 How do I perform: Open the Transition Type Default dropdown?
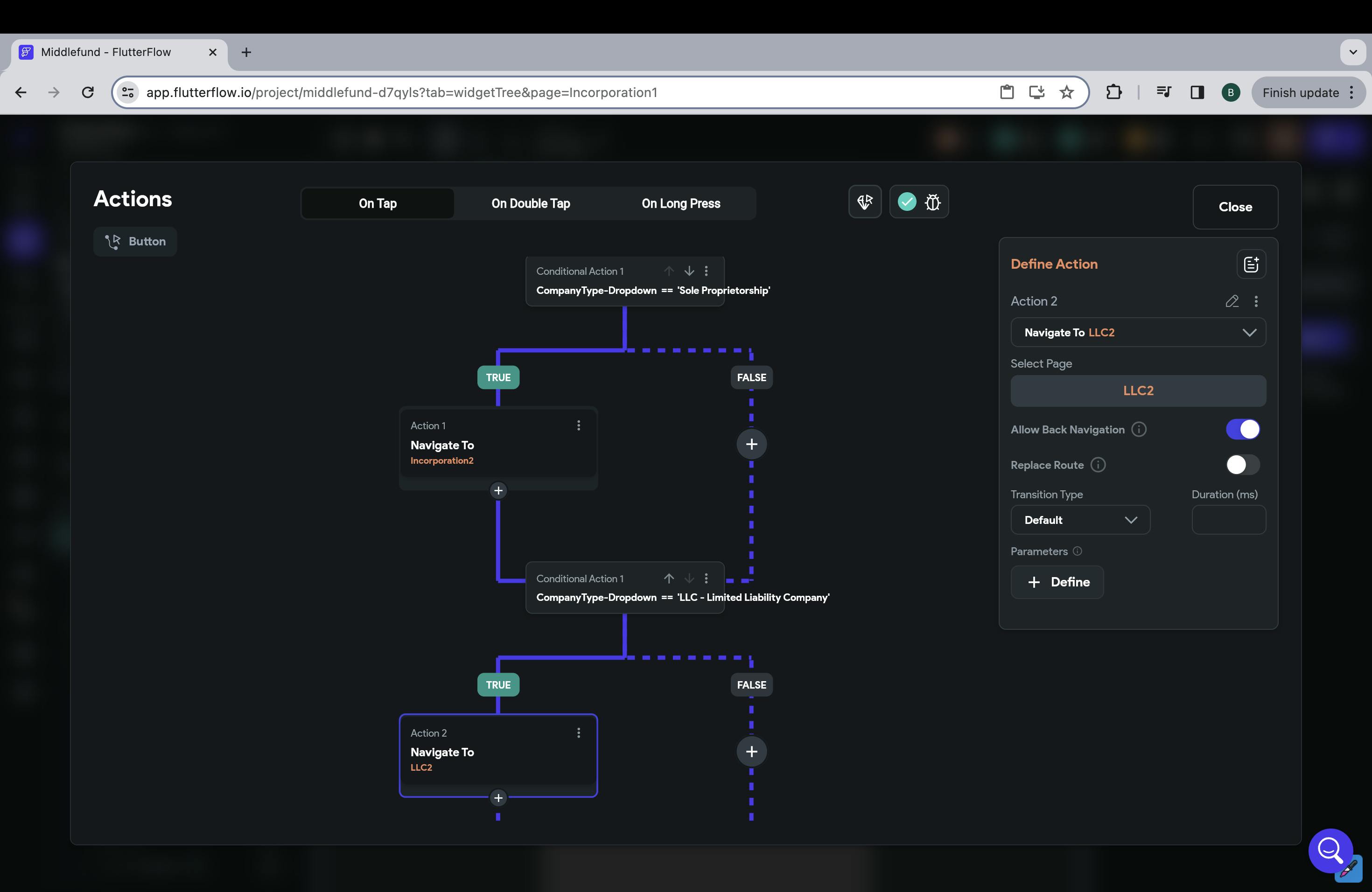pos(1080,520)
